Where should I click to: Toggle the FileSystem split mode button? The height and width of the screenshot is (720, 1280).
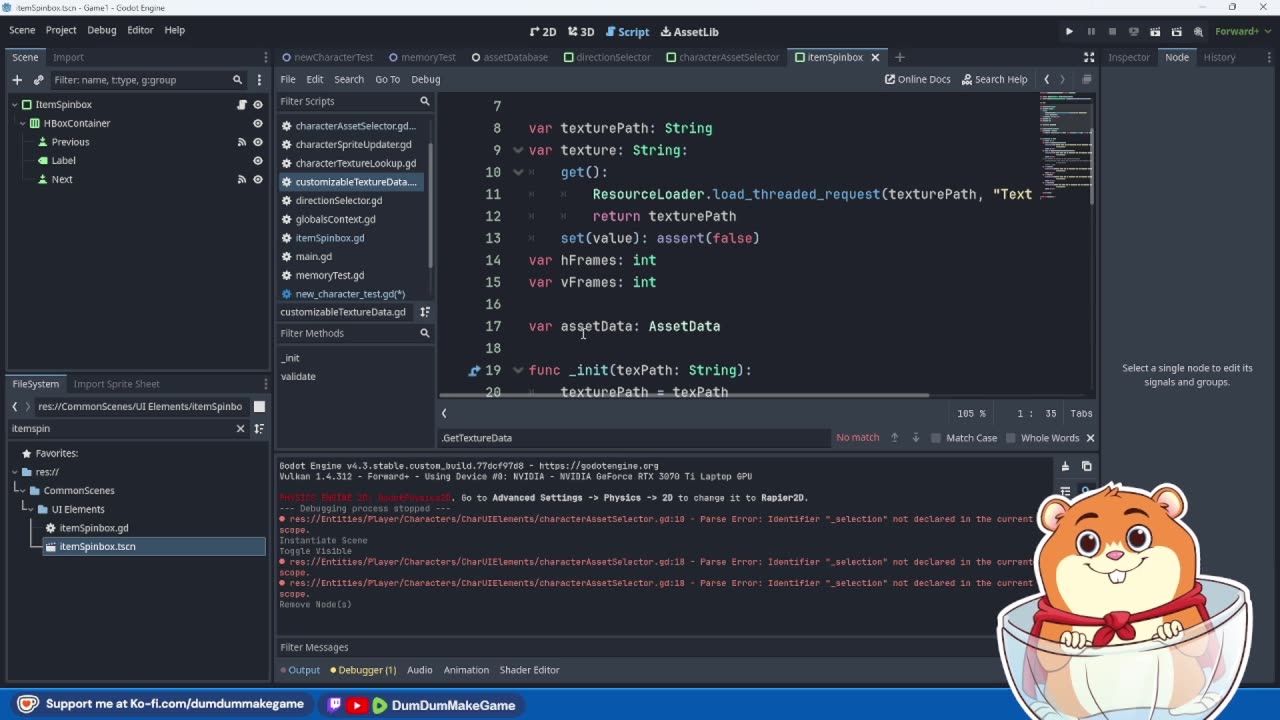[x=259, y=407]
